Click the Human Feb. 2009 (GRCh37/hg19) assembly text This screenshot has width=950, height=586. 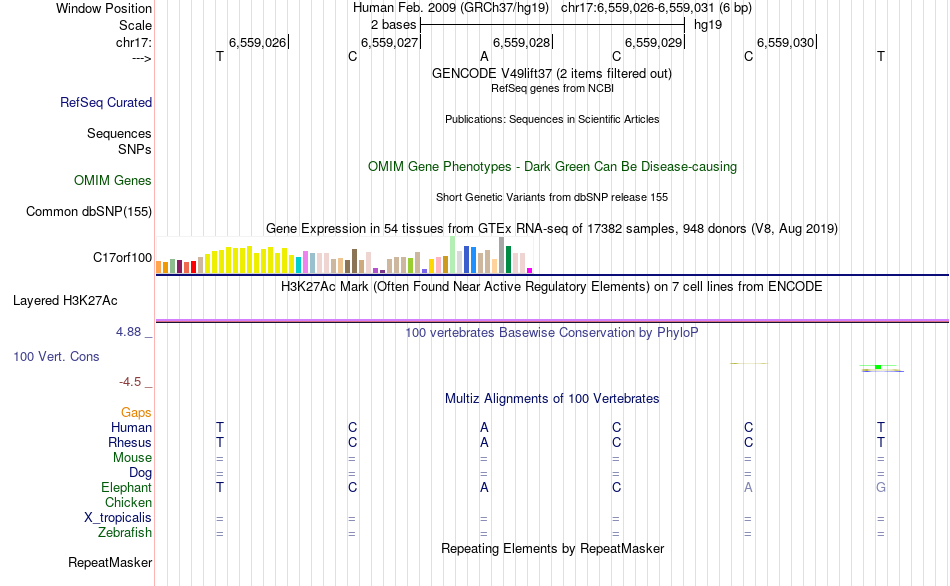point(451,8)
